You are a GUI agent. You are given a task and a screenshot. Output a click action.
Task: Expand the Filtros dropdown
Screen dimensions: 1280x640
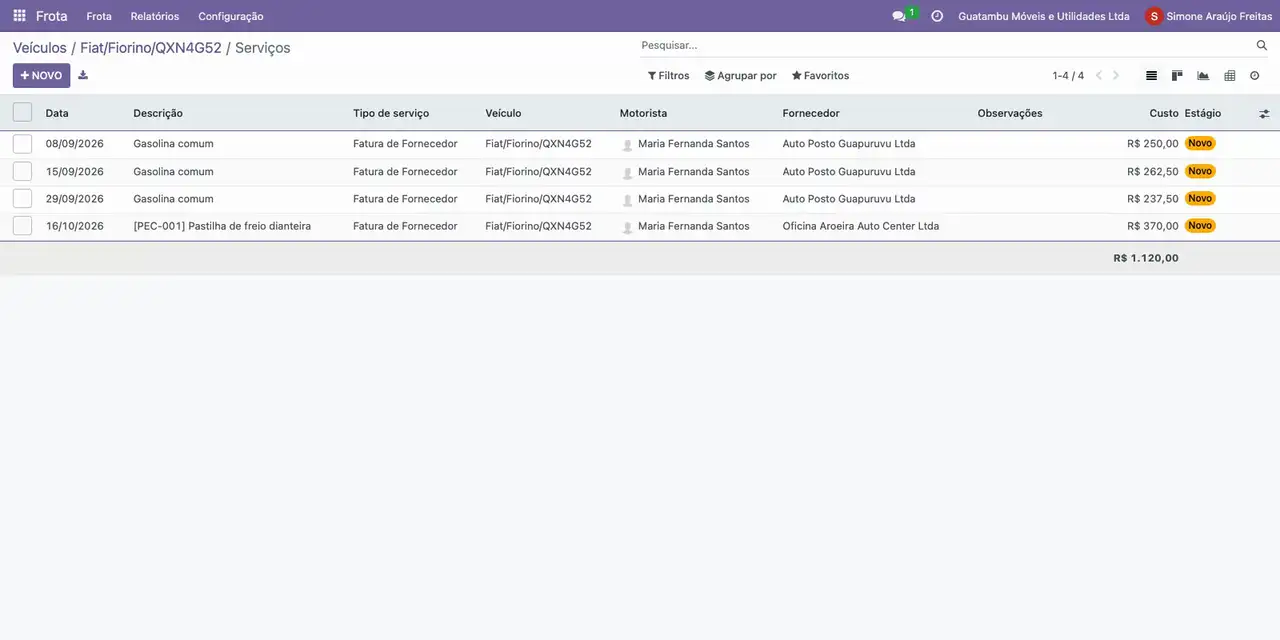[668, 75]
